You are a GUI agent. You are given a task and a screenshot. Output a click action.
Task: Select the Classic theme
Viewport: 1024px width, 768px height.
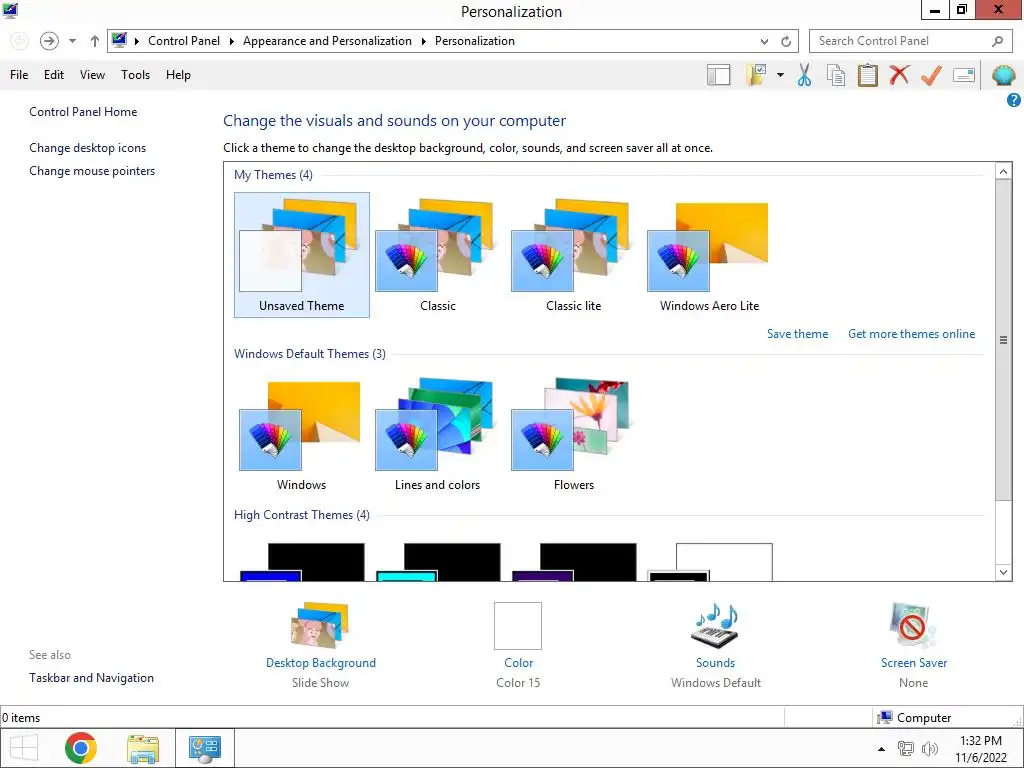point(438,255)
